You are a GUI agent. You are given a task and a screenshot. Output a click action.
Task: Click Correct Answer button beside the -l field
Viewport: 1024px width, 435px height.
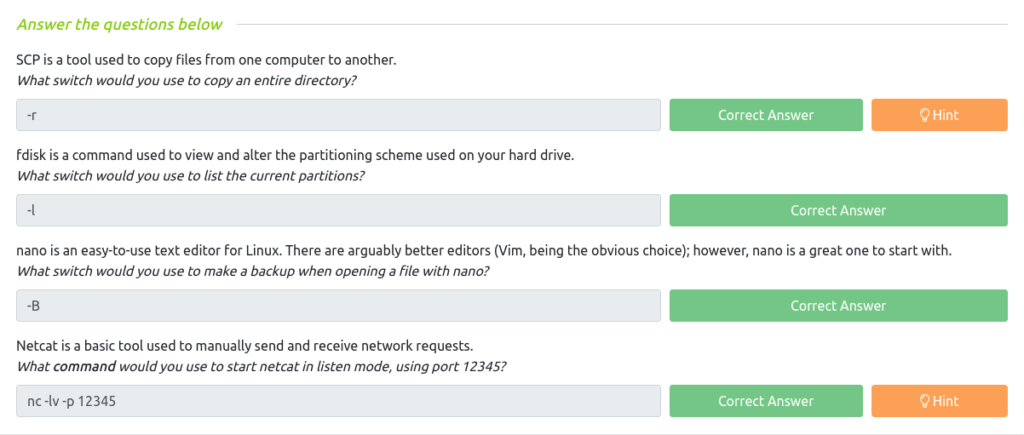click(839, 210)
